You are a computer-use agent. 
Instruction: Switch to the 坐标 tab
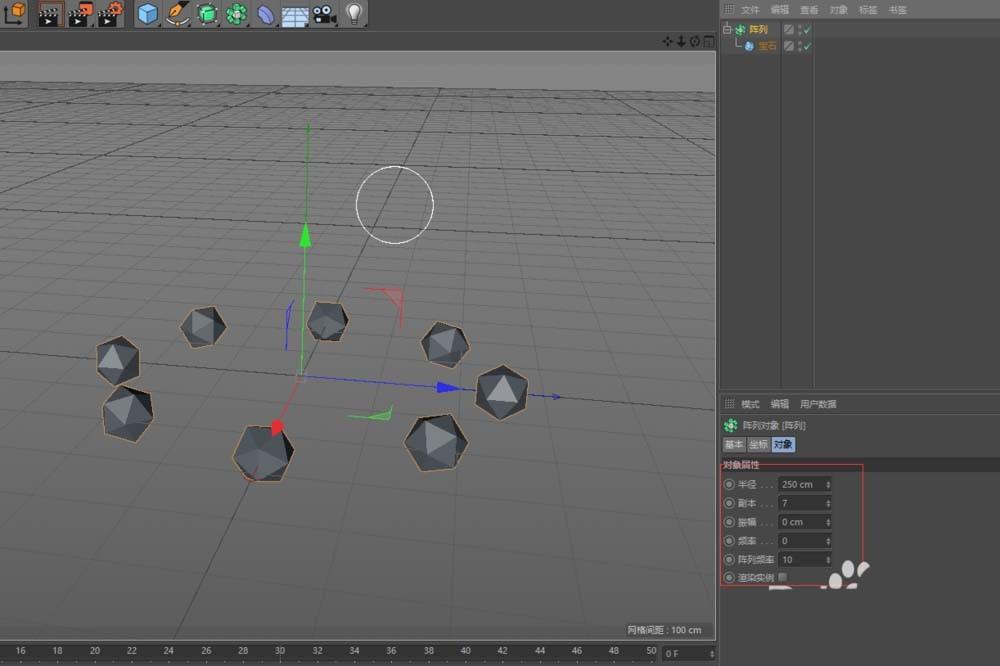[757, 444]
